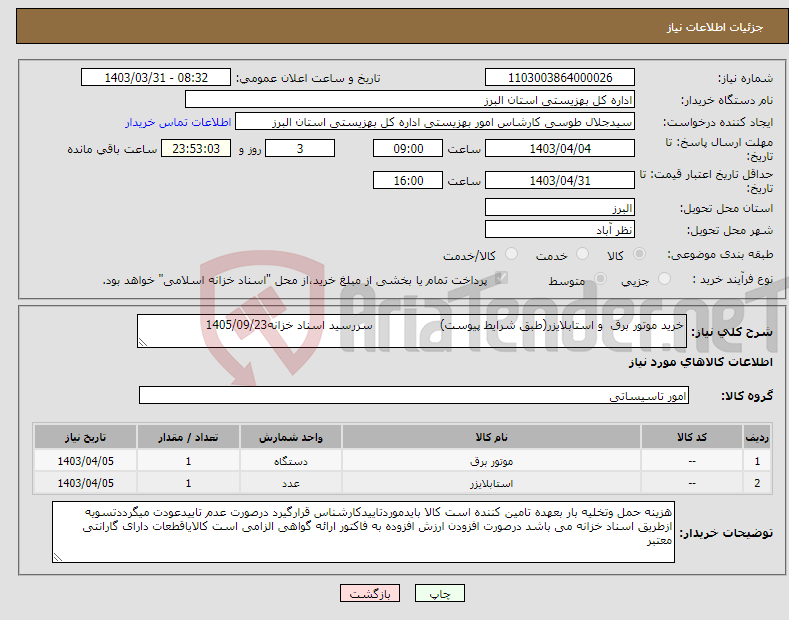Click the گروه کالا label

tap(747, 396)
